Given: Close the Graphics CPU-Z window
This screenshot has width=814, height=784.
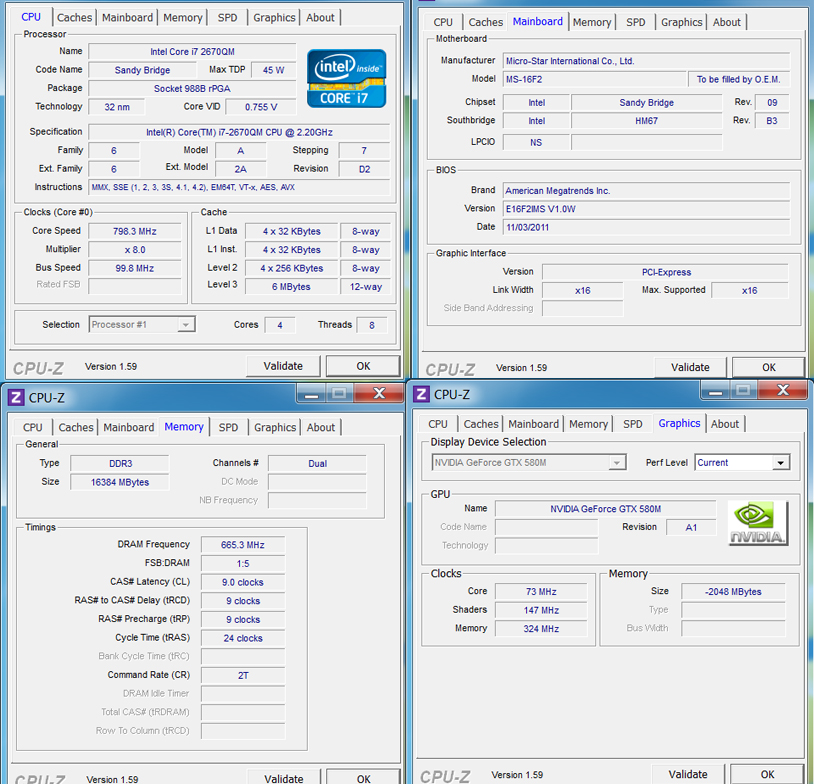Looking at the screenshot, I should (x=783, y=390).
